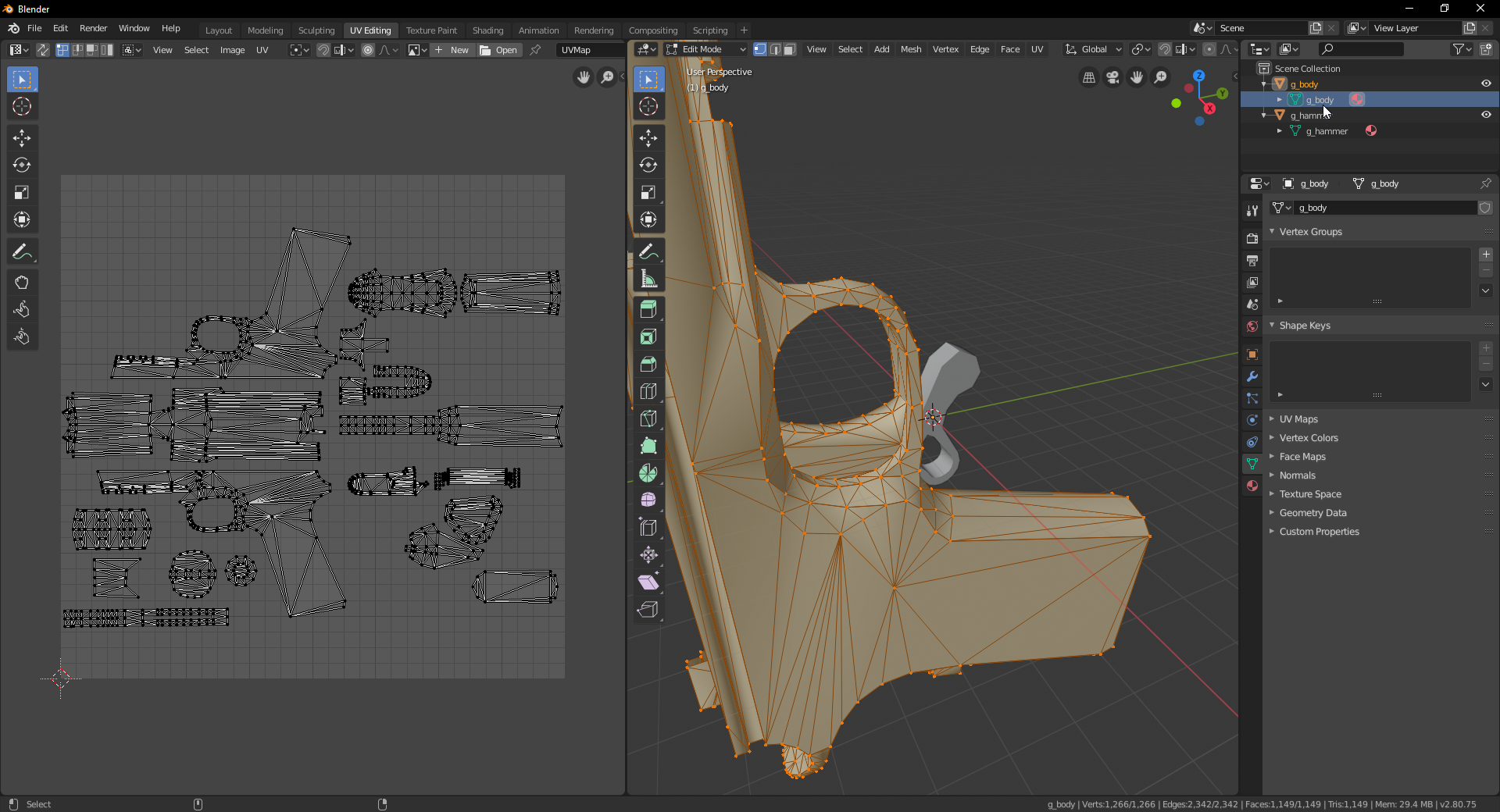
Task: Expand the Geometry Data section
Action: point(1312,513)
